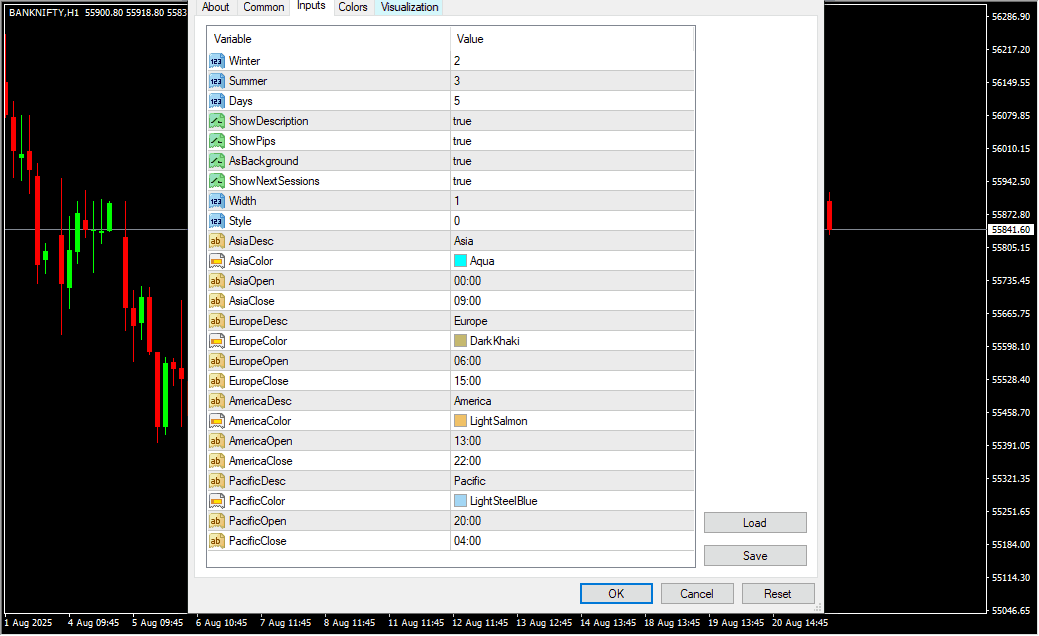This screenshot has width=1039, height=636.
Task: Click the string icon beside PacificClose
Action: (216, 541)
